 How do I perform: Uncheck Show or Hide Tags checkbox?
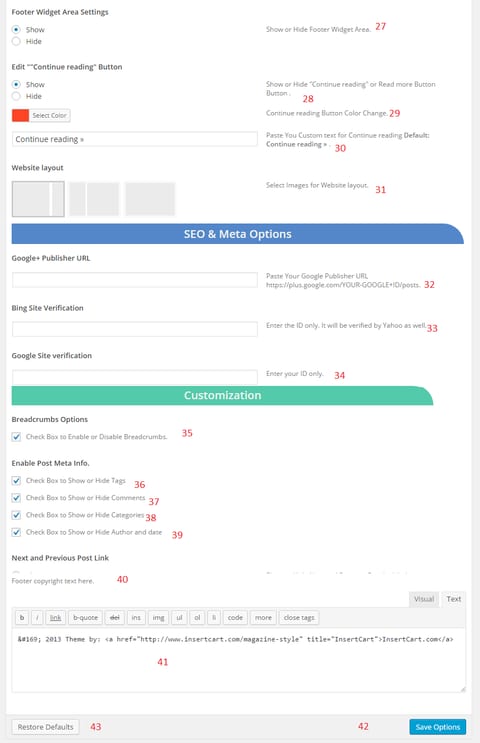16,480
